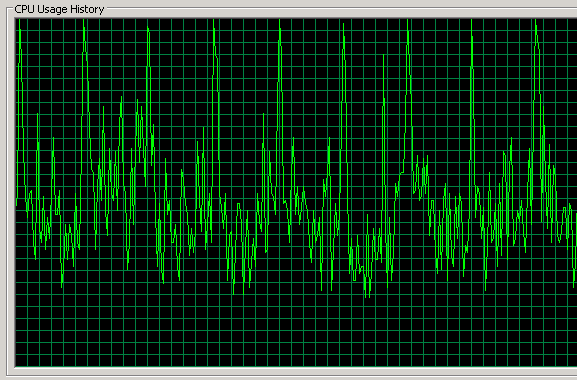The width and height of the screenshot is (577, 380).
Task: Click the CPU Usage History graph area
Action: tap(296, 192)
